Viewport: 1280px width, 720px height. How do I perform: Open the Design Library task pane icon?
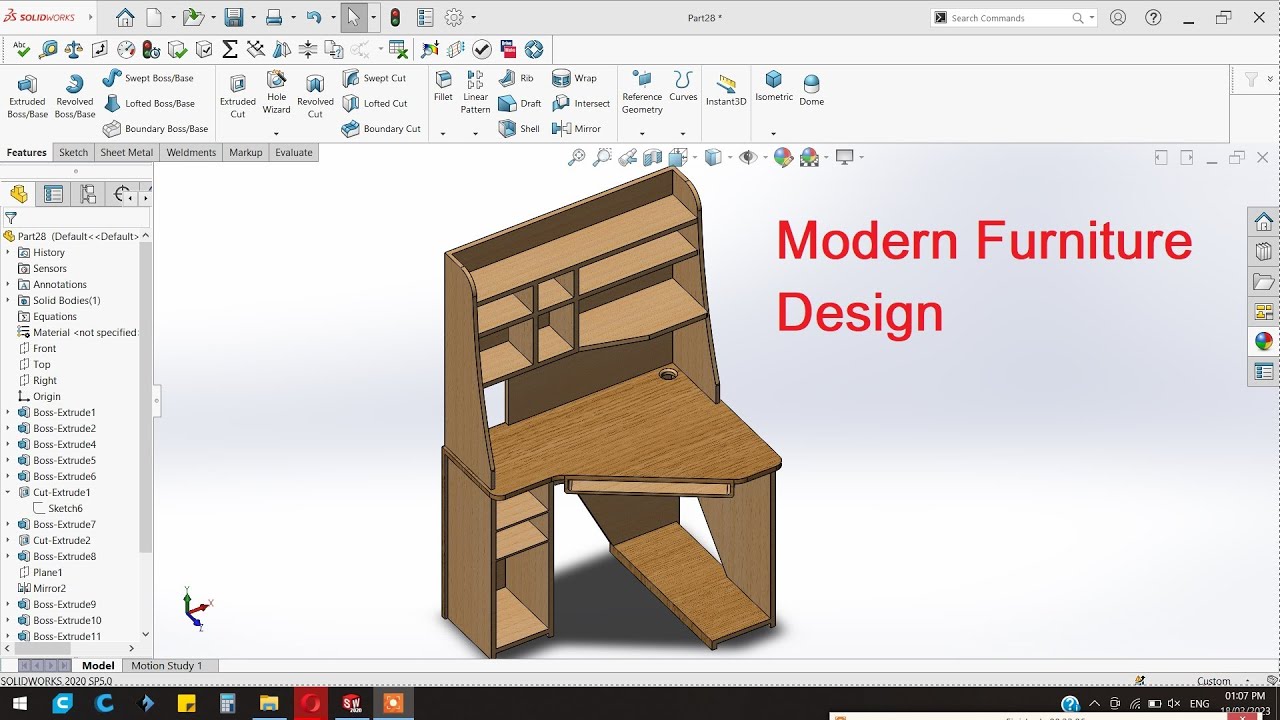click(x=1264, y=252)
